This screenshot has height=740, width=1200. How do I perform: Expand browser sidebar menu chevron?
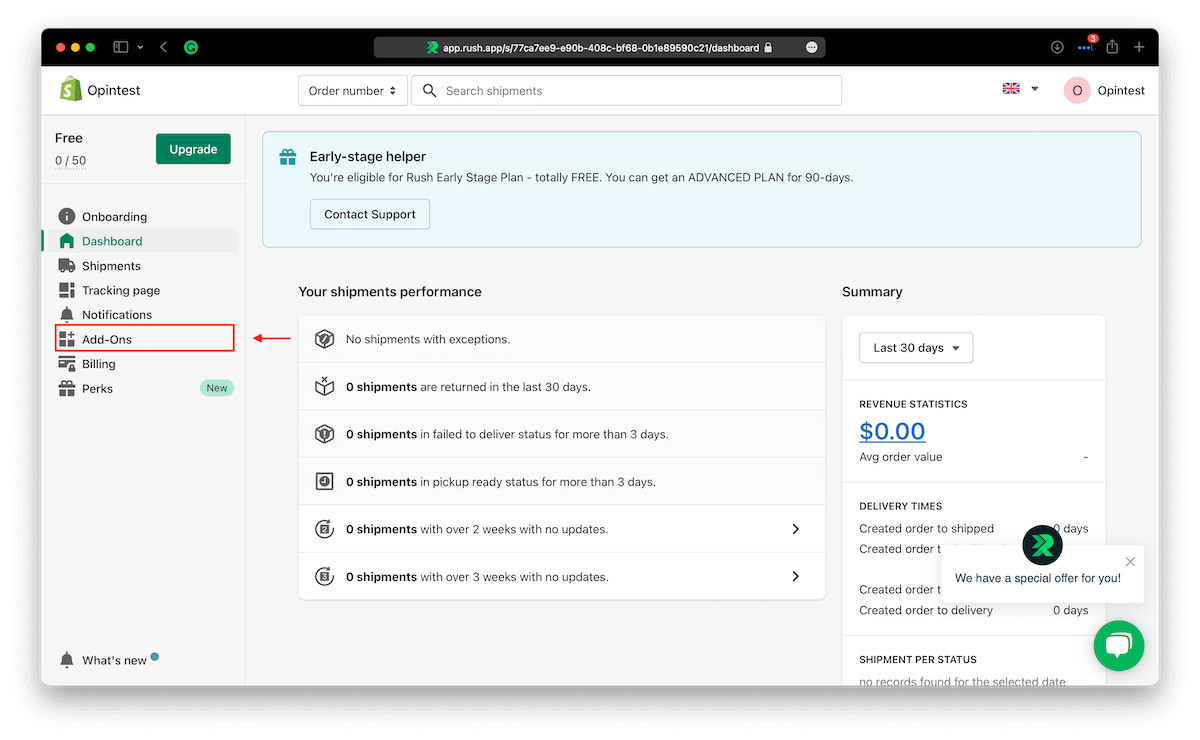140,47
